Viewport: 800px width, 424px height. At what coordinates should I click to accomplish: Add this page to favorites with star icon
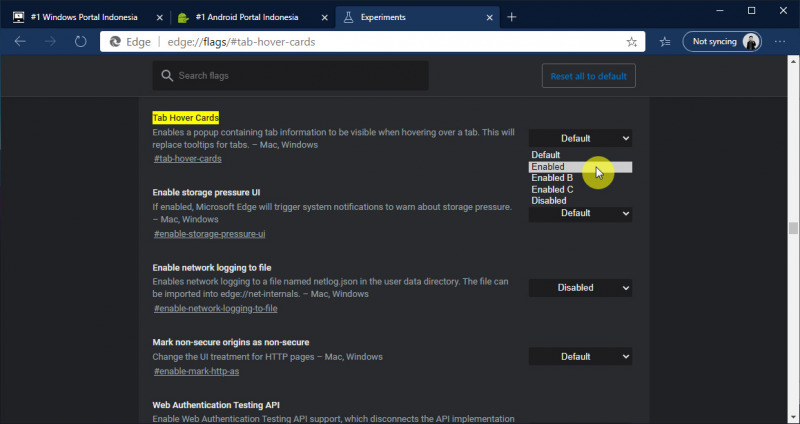click(x=632, y=42)
